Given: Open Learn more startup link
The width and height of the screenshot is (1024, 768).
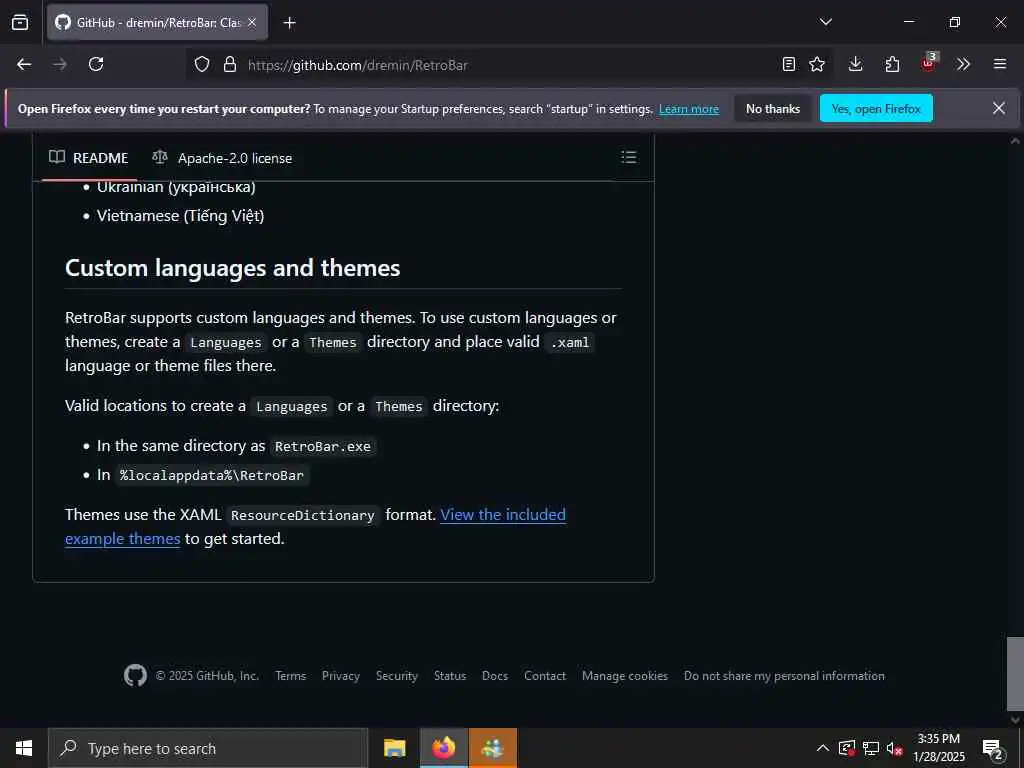Looking at the screenshot, I should click(689, 109).
